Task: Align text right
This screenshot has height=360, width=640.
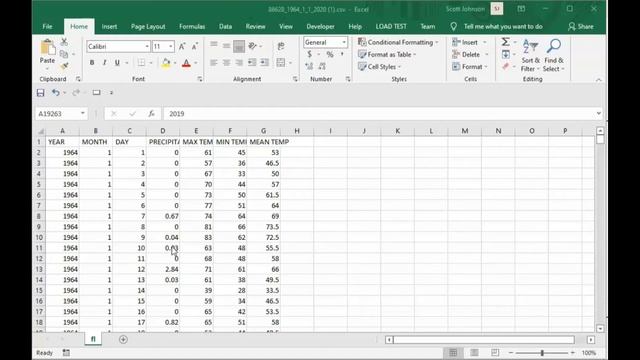Action: click(x=239, y=62)
